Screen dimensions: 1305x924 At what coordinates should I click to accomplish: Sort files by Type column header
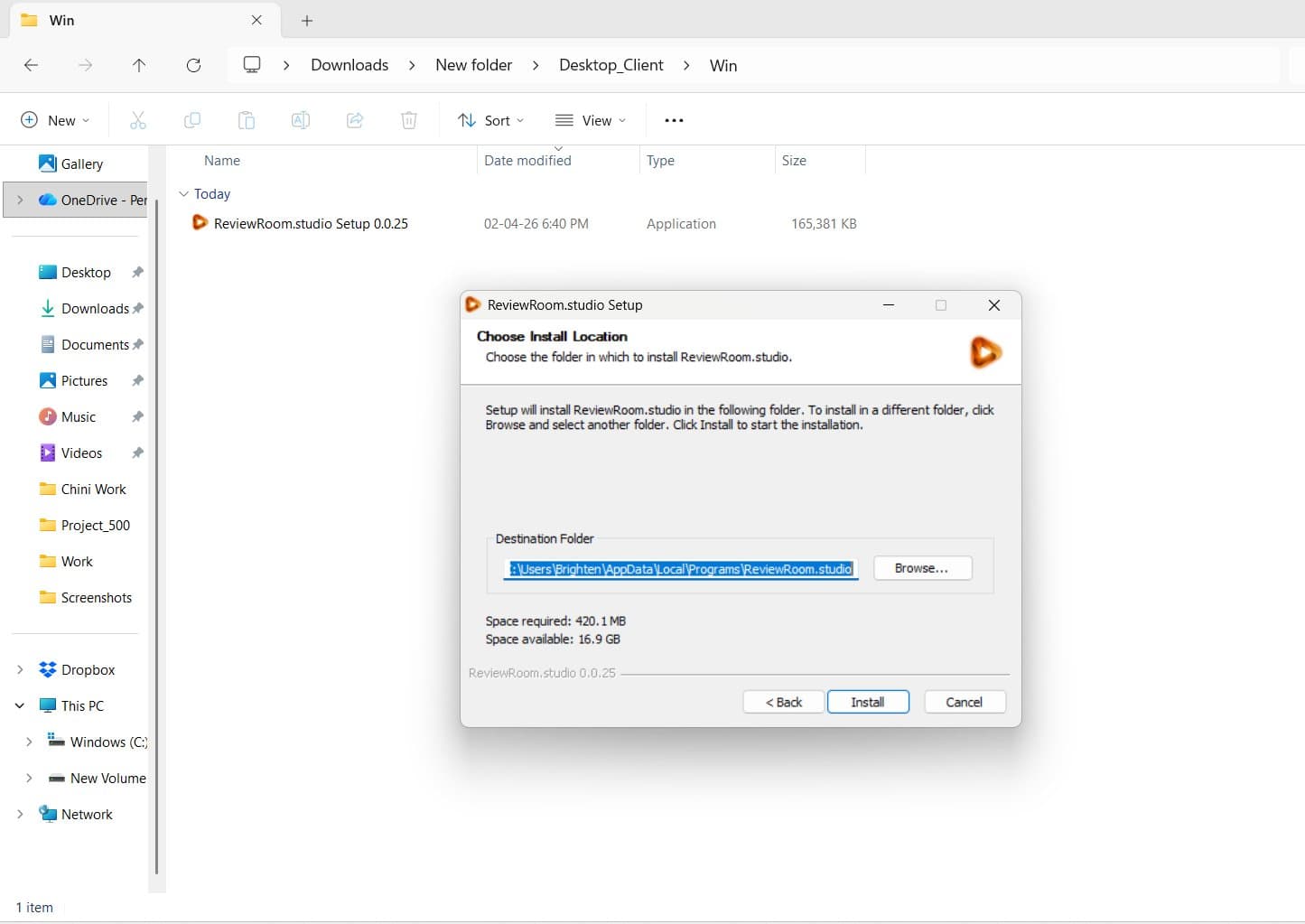[x=660, y=160]
